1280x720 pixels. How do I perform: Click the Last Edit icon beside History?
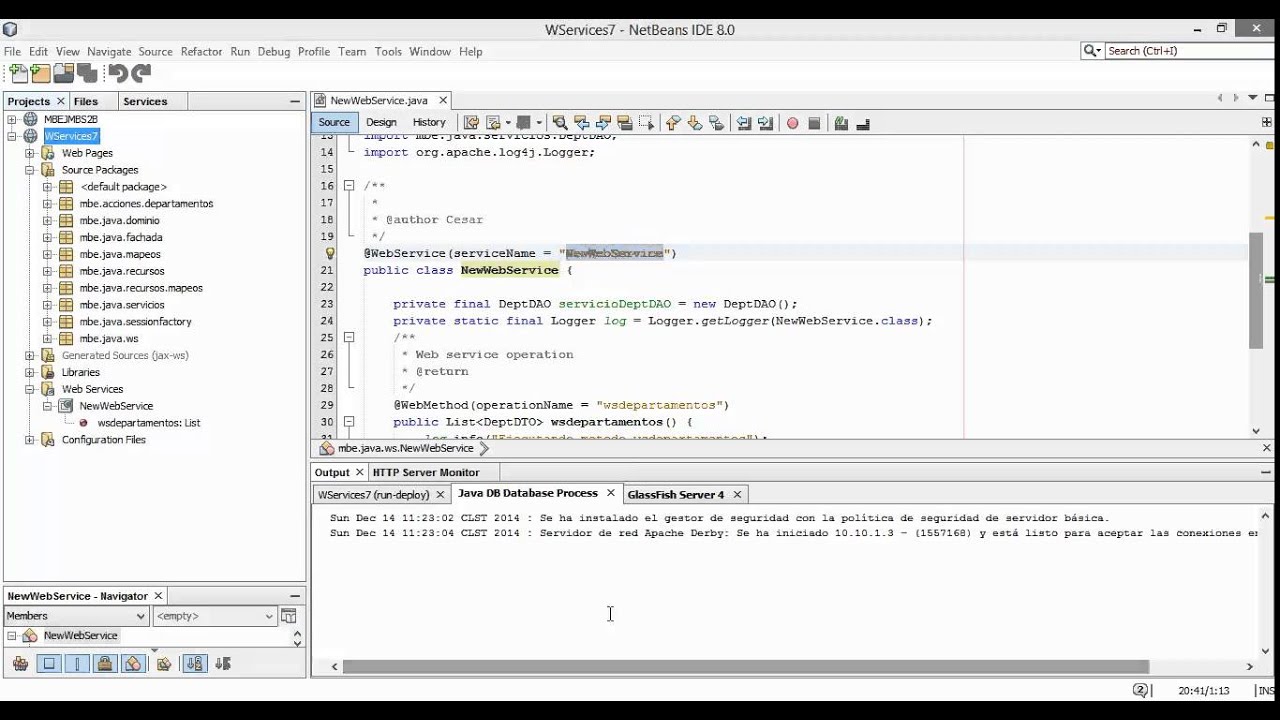click(471, 123)
